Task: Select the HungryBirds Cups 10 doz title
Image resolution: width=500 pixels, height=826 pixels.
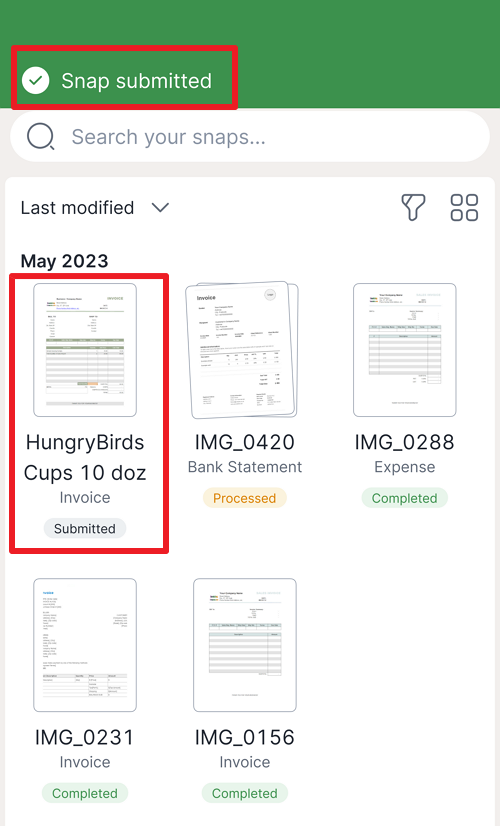Action: (85, 457)
